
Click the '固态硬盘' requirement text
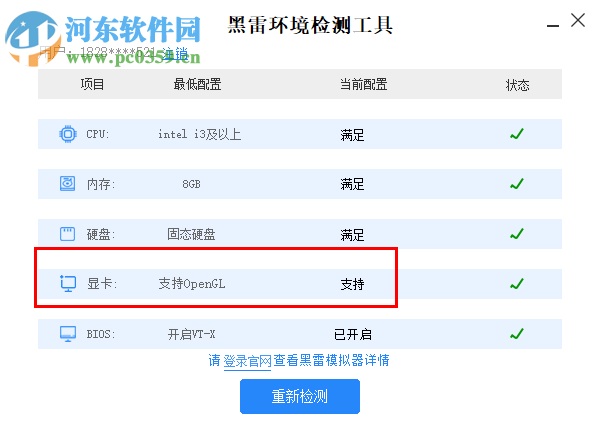[x=191, y=234]
